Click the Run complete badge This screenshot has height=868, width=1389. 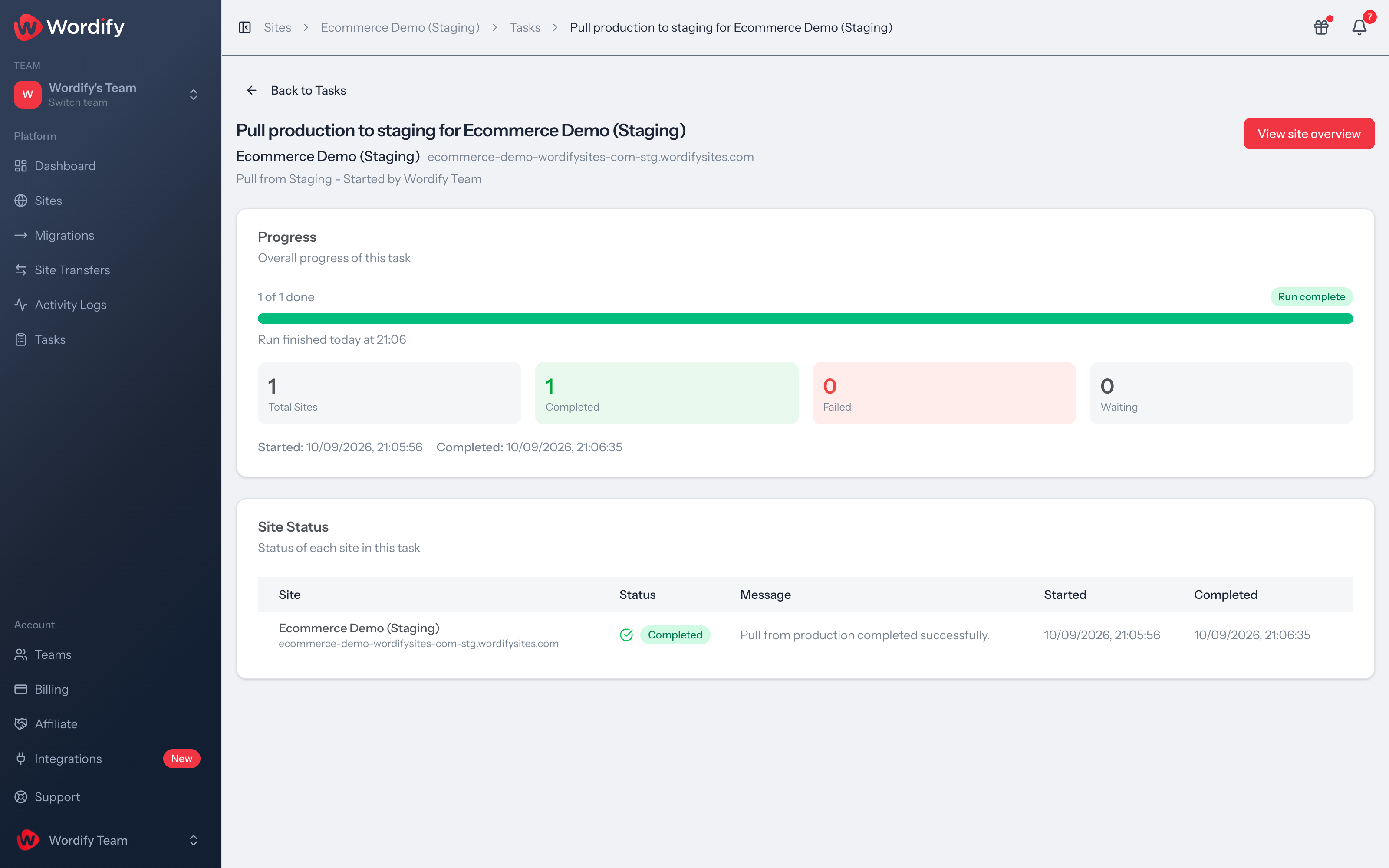[x=1311, y=297]
